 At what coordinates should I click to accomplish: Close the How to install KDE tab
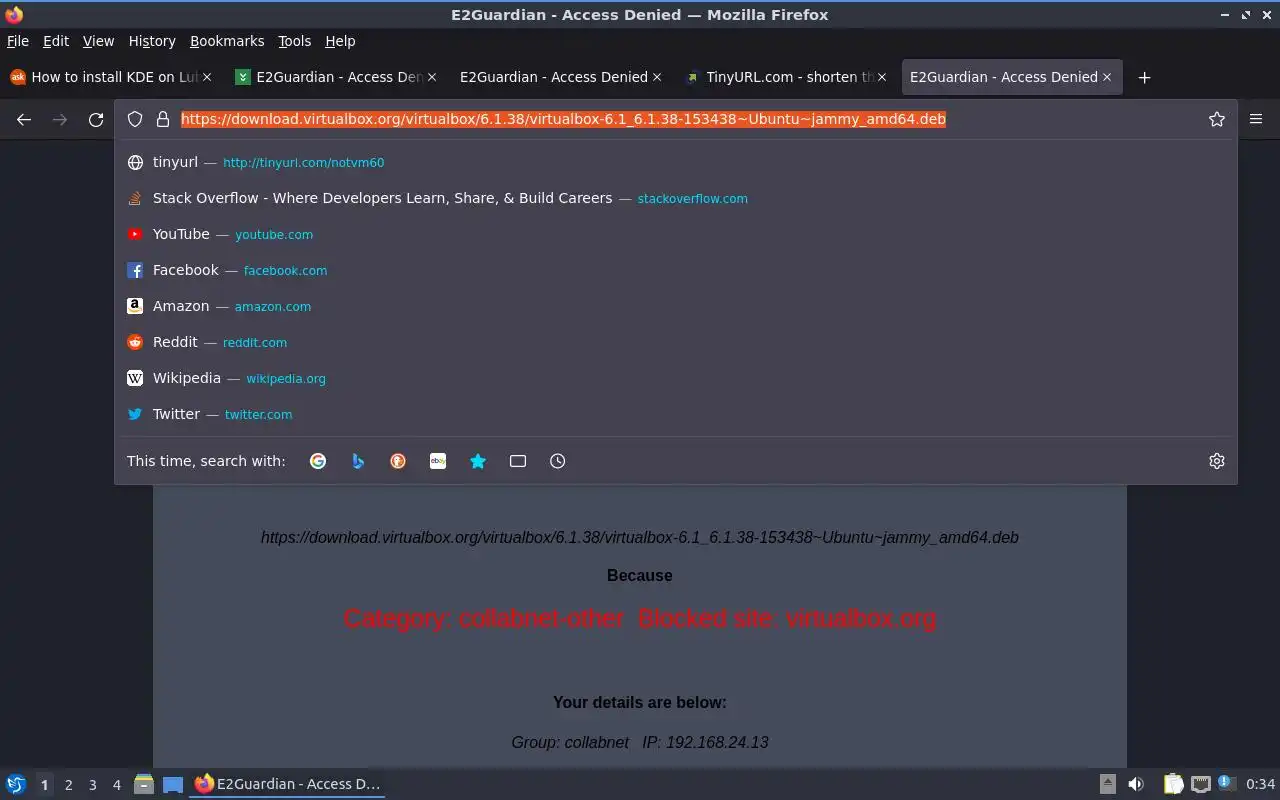(x=208, y=77)
